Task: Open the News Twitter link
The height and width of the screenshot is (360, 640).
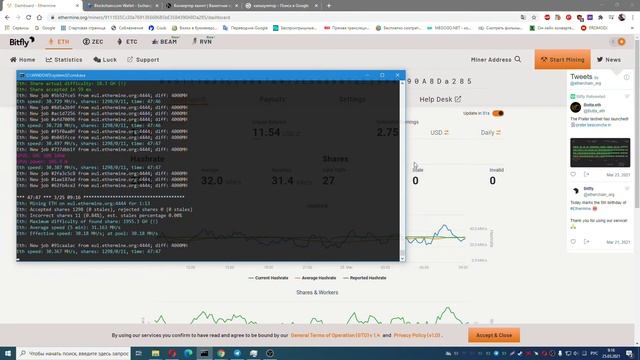Action: (609, 60)
